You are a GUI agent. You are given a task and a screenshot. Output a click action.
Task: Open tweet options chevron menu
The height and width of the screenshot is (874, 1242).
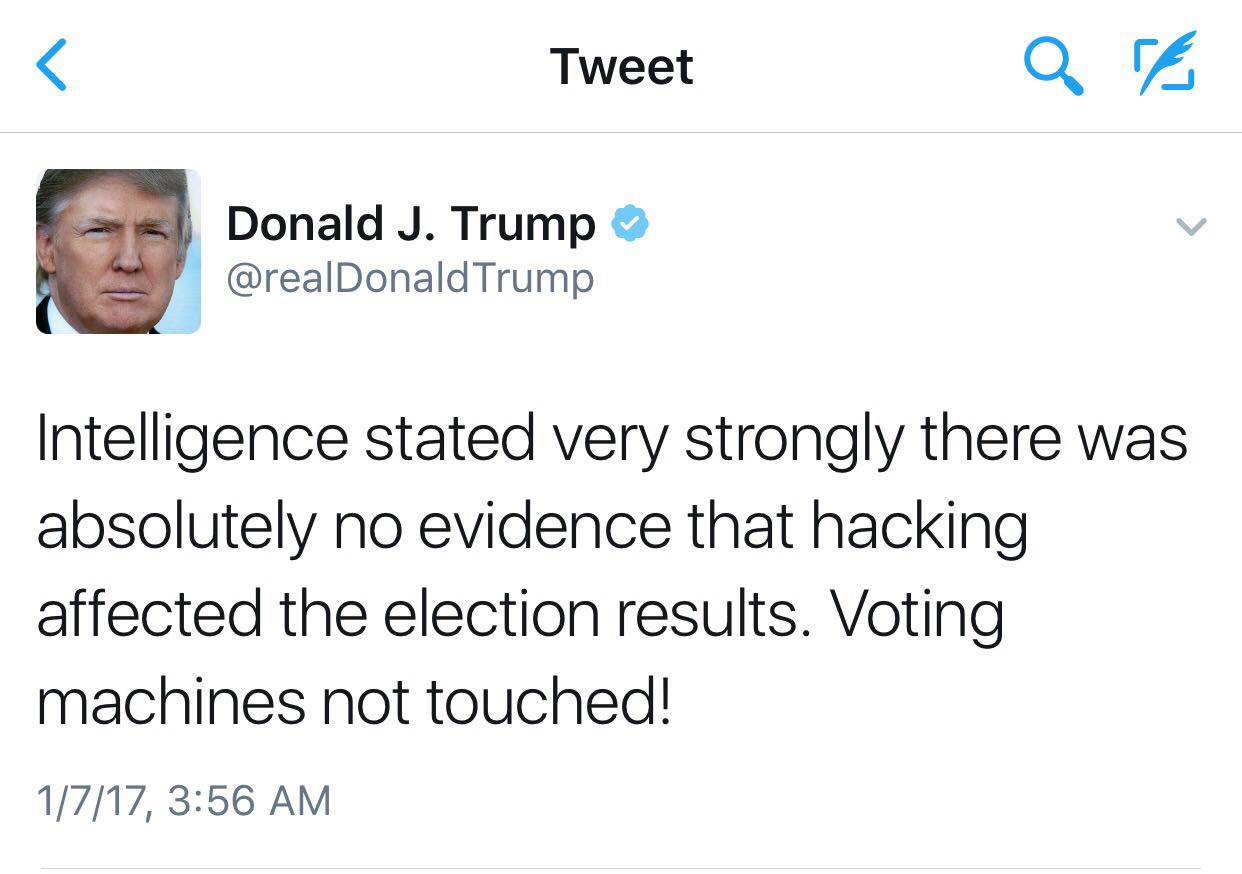click(1190, 226)
